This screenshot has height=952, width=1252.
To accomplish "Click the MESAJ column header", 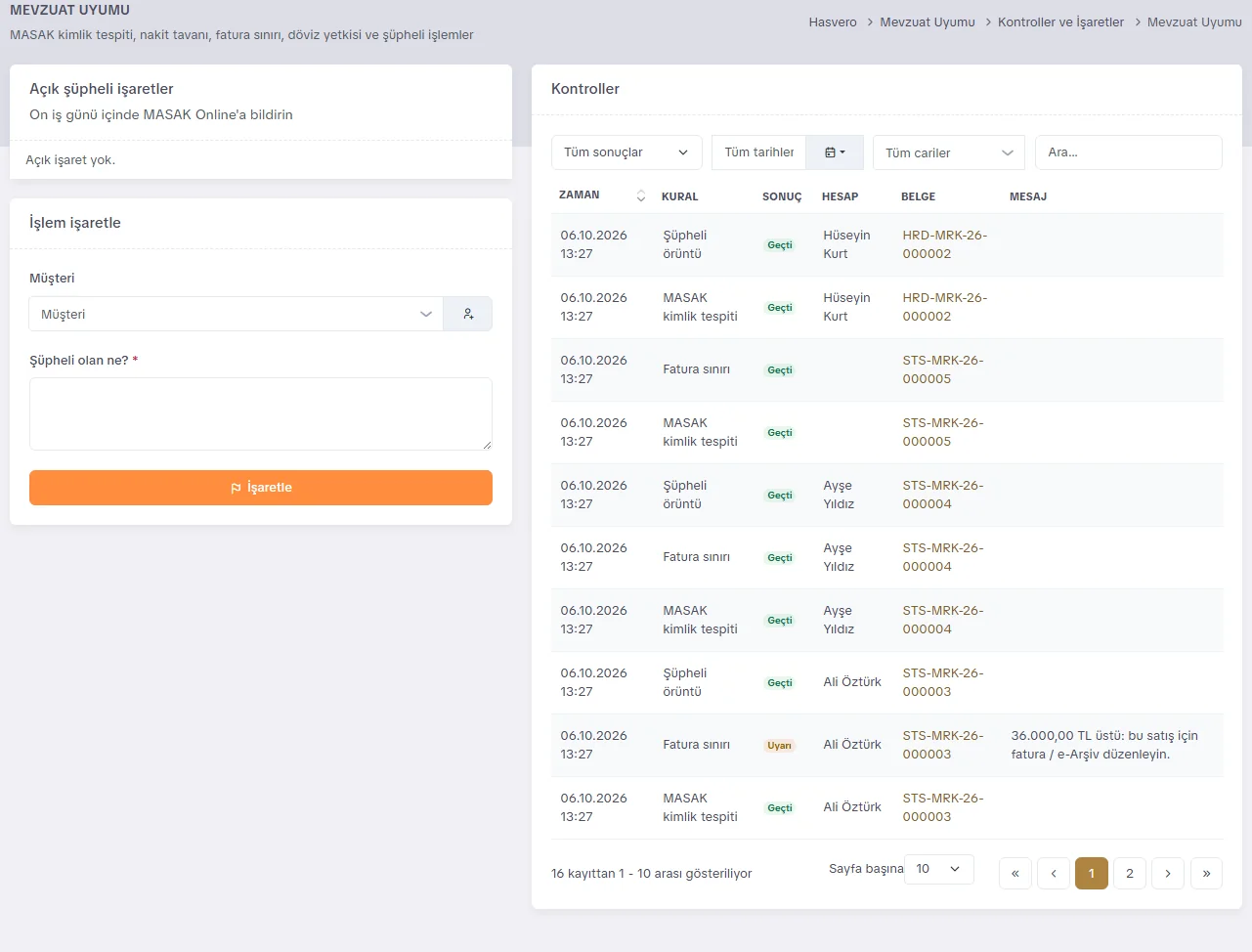I will coord(1028,196).
